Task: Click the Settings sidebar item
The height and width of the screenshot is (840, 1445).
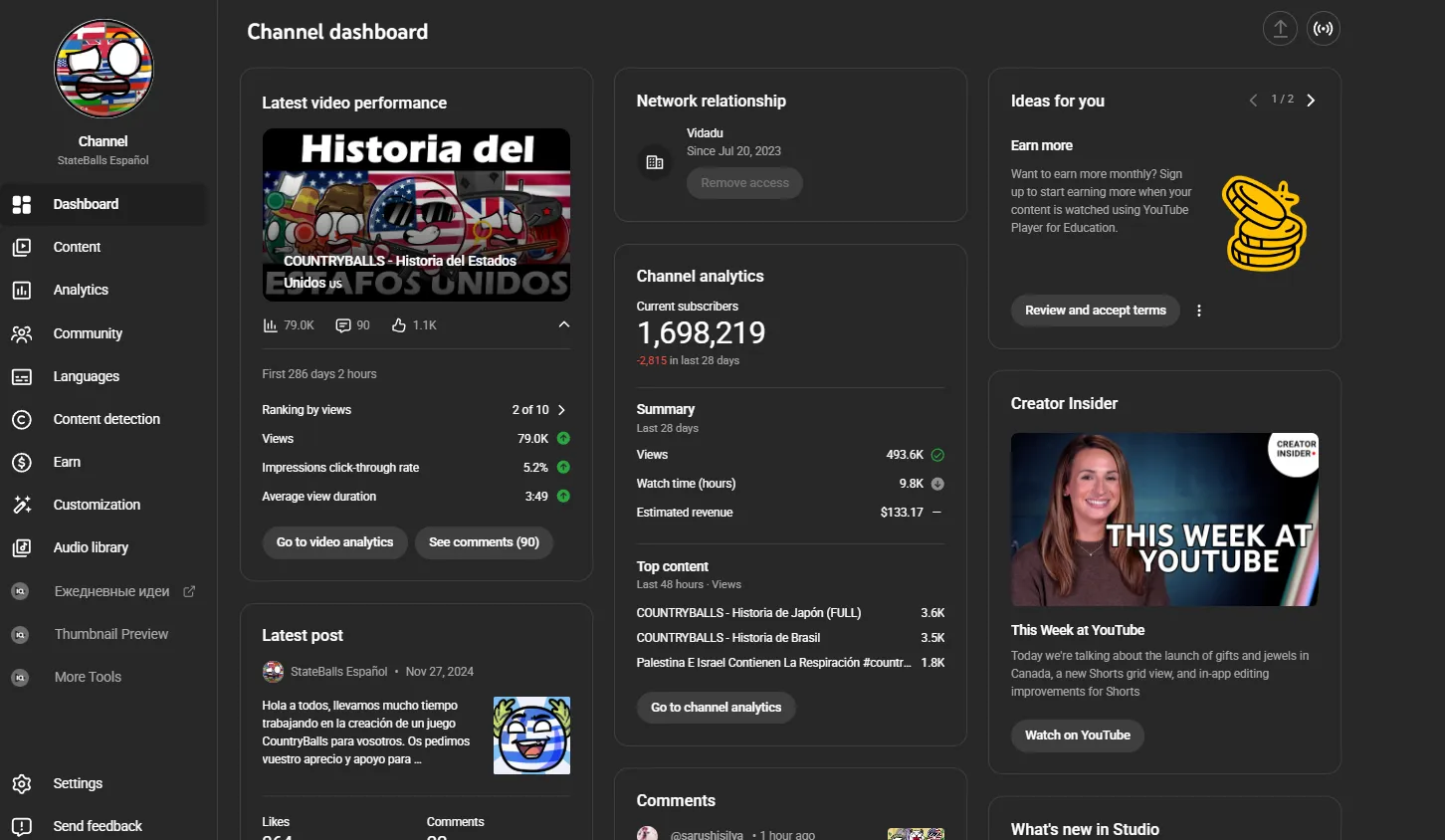Action: [104, 783]
